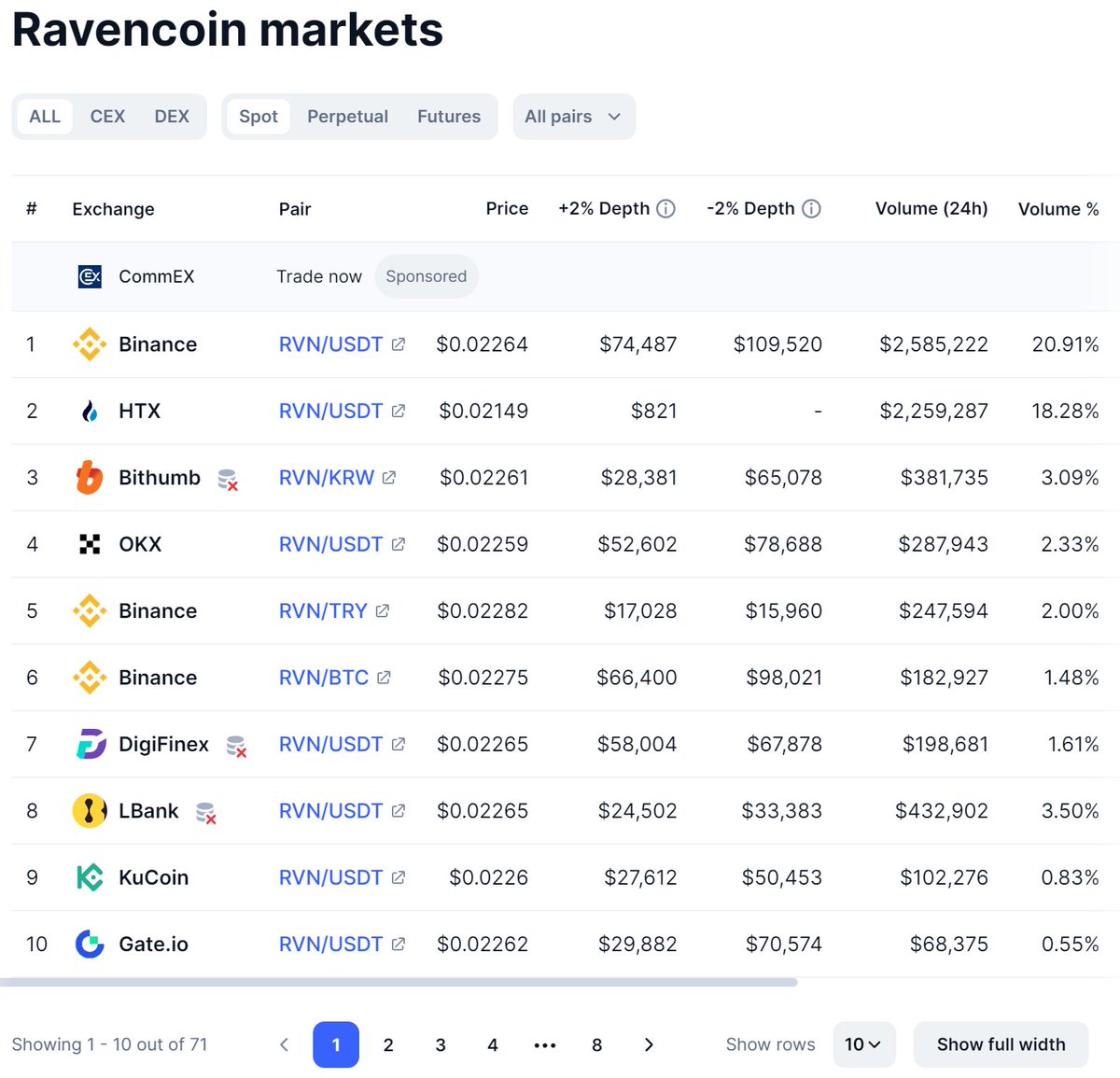Sort by Volume (24h) column header
The width and height of the screenshot is (1120, 1078).
click(x=931, y=209)
